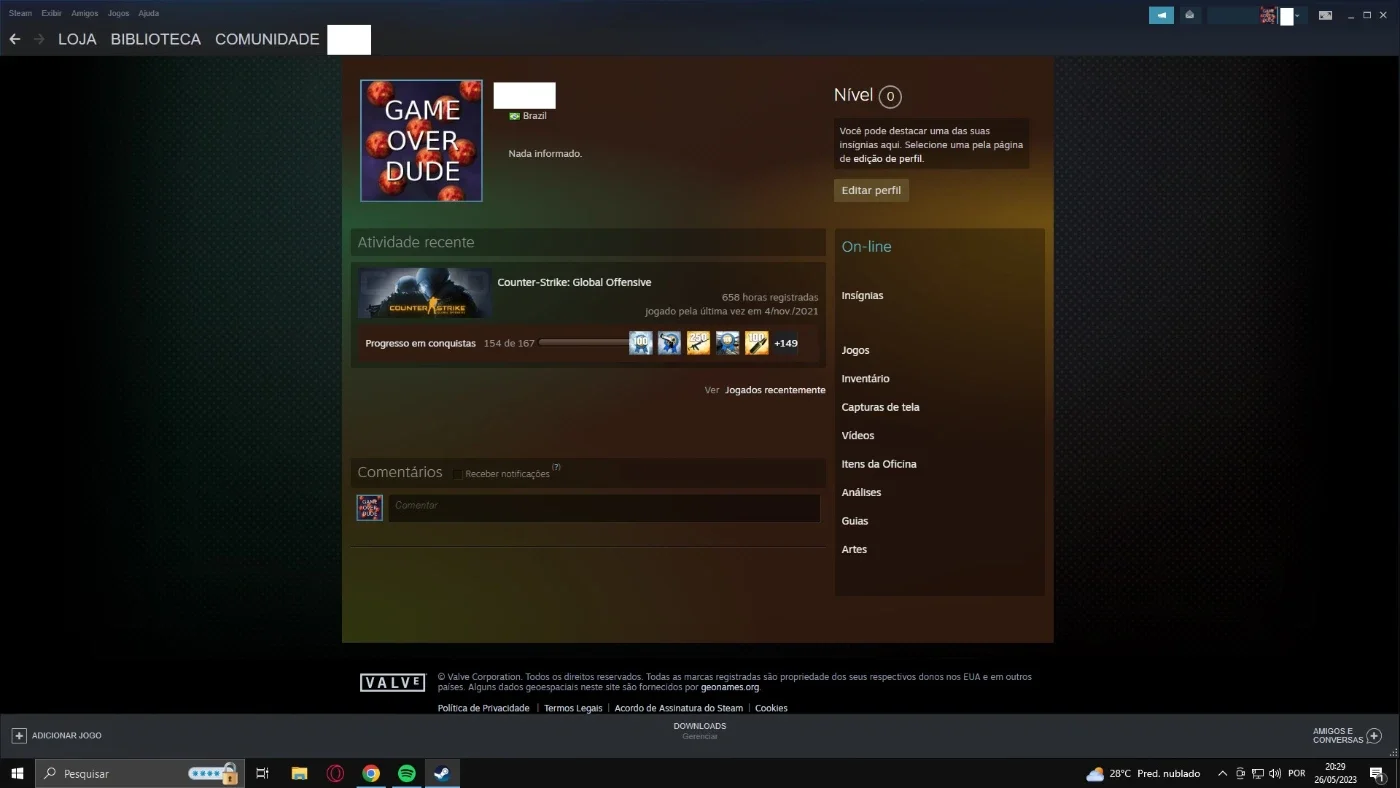Click the small avatar in the title bar
1400x788 pixels.
(x=1268, y=15)
